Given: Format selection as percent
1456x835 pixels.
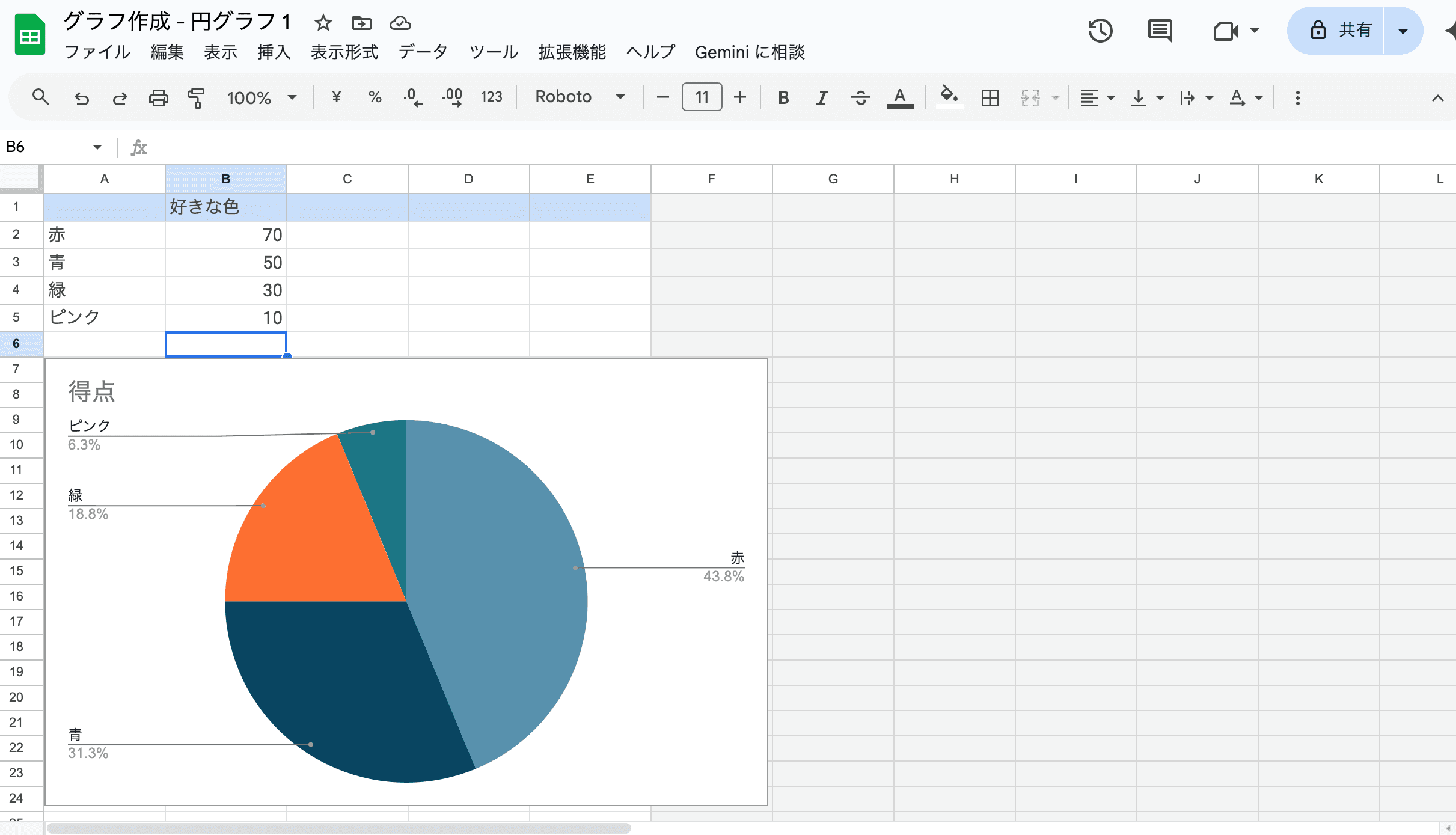Looking at the screenshot, I should tap(375, 97).
